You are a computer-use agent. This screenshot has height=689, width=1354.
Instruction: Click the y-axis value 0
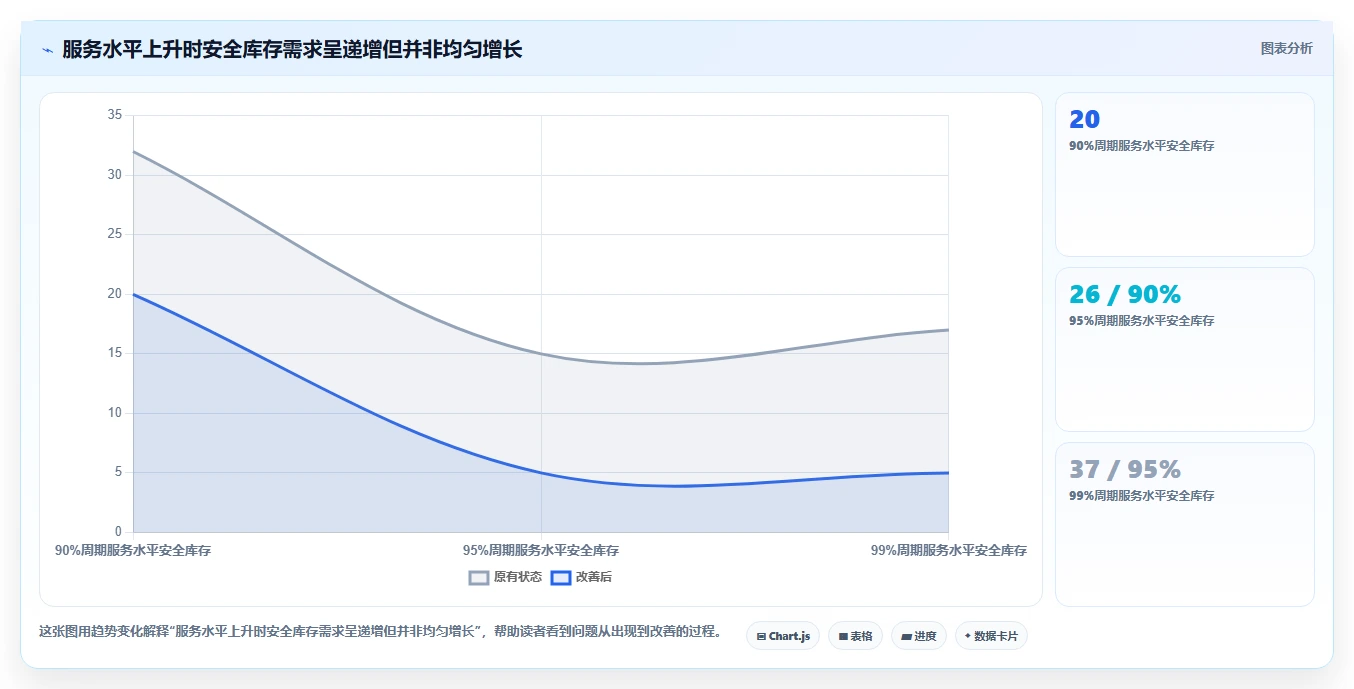click(x=118, y=532)
